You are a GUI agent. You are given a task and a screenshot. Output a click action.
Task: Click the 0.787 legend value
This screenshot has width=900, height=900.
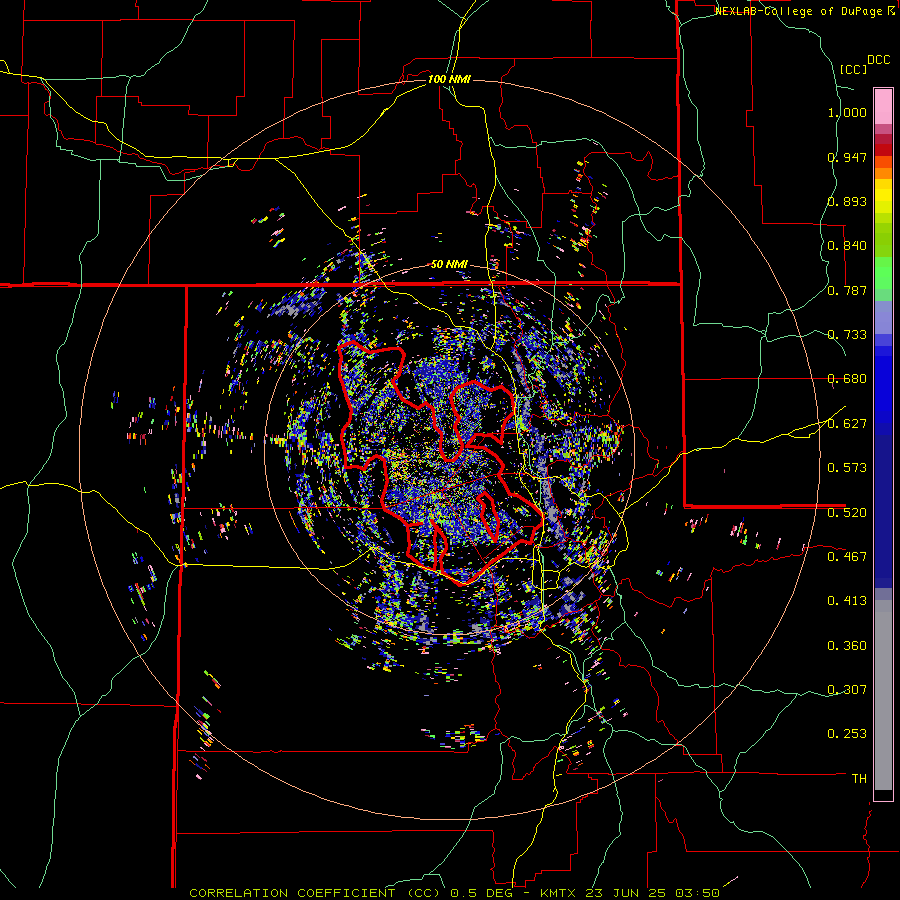click(x=847, y=290)
